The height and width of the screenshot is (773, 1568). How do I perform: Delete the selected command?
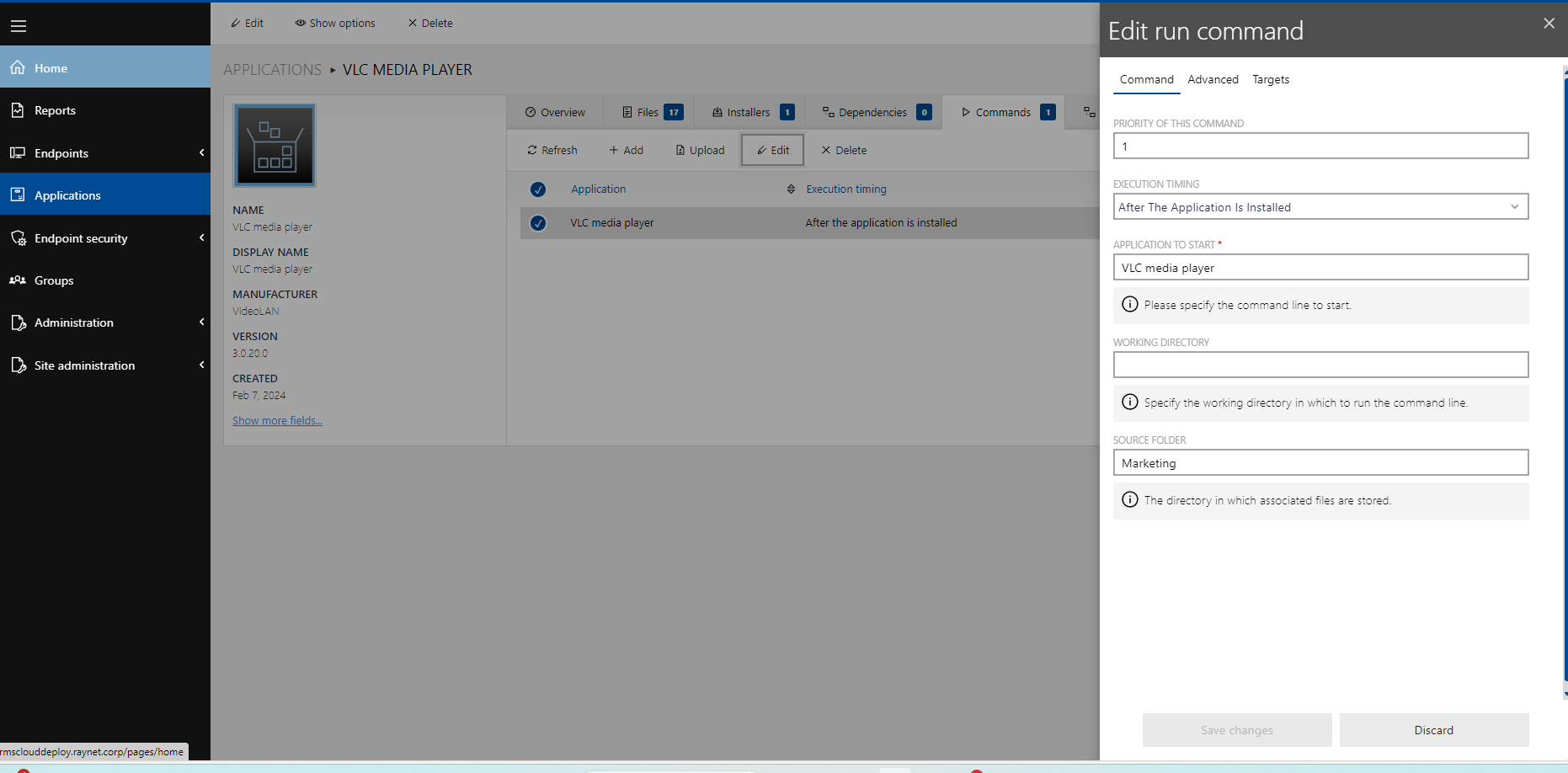(843, 150)
